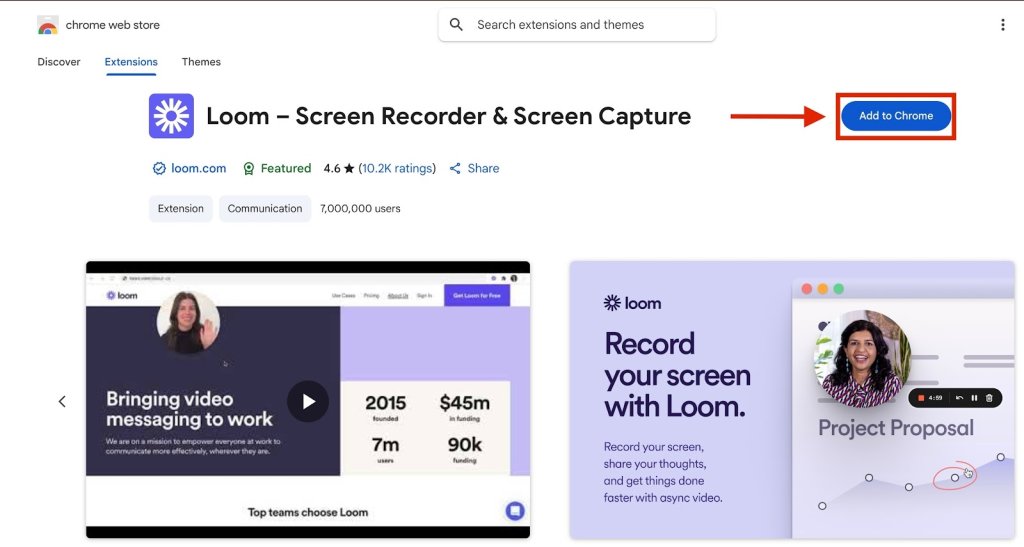
Task: Open the Record your screen with Loom image
Action: coord(792,400)
